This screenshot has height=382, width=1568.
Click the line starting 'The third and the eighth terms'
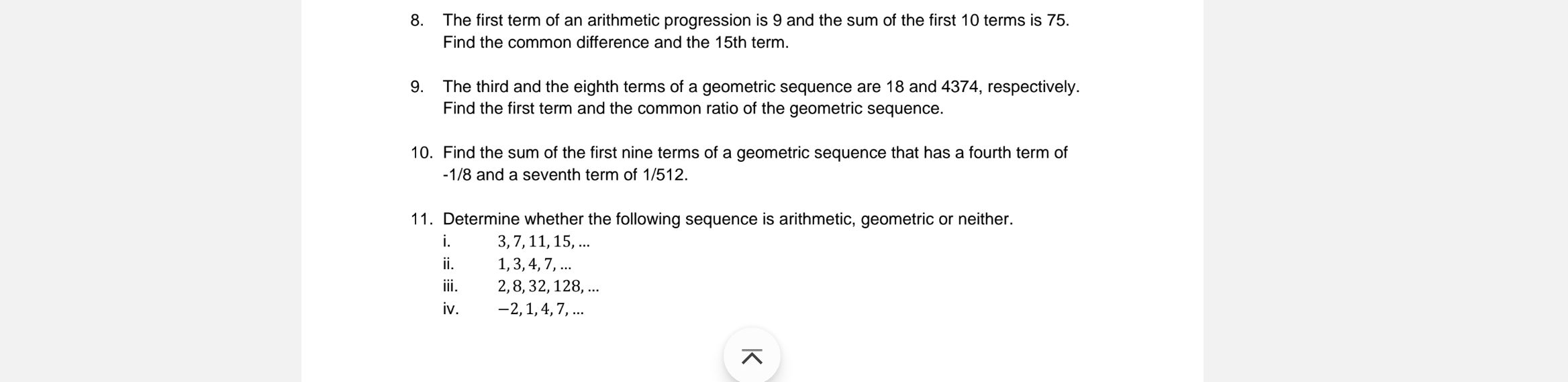(x=761, y=87)
